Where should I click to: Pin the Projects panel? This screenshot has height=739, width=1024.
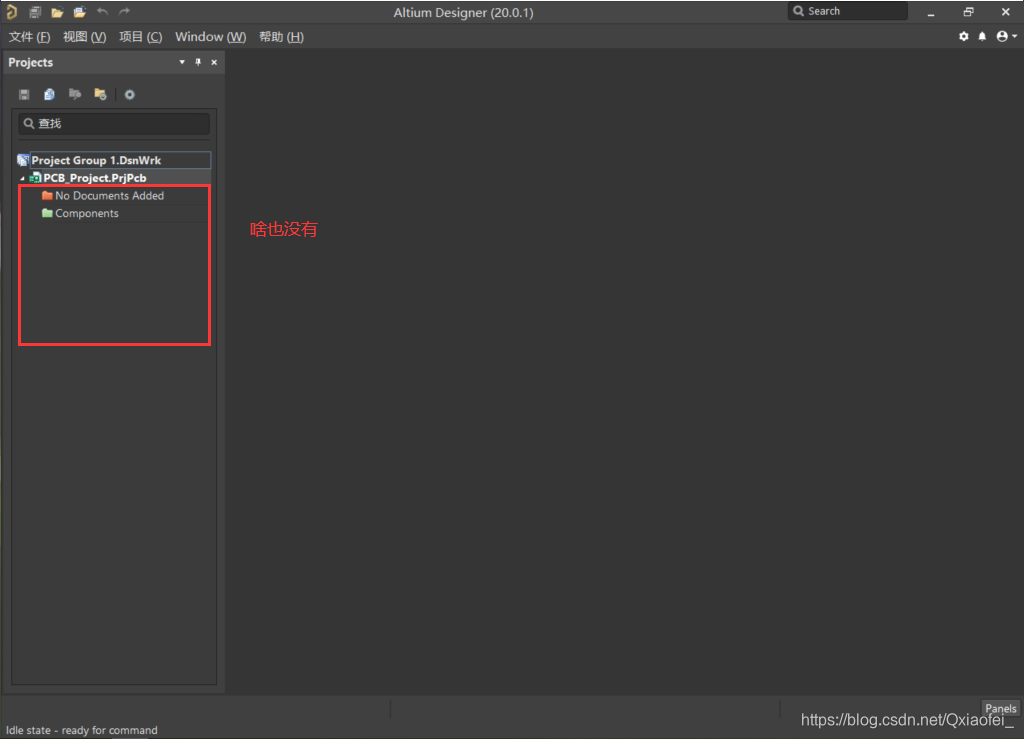(199, 62)
